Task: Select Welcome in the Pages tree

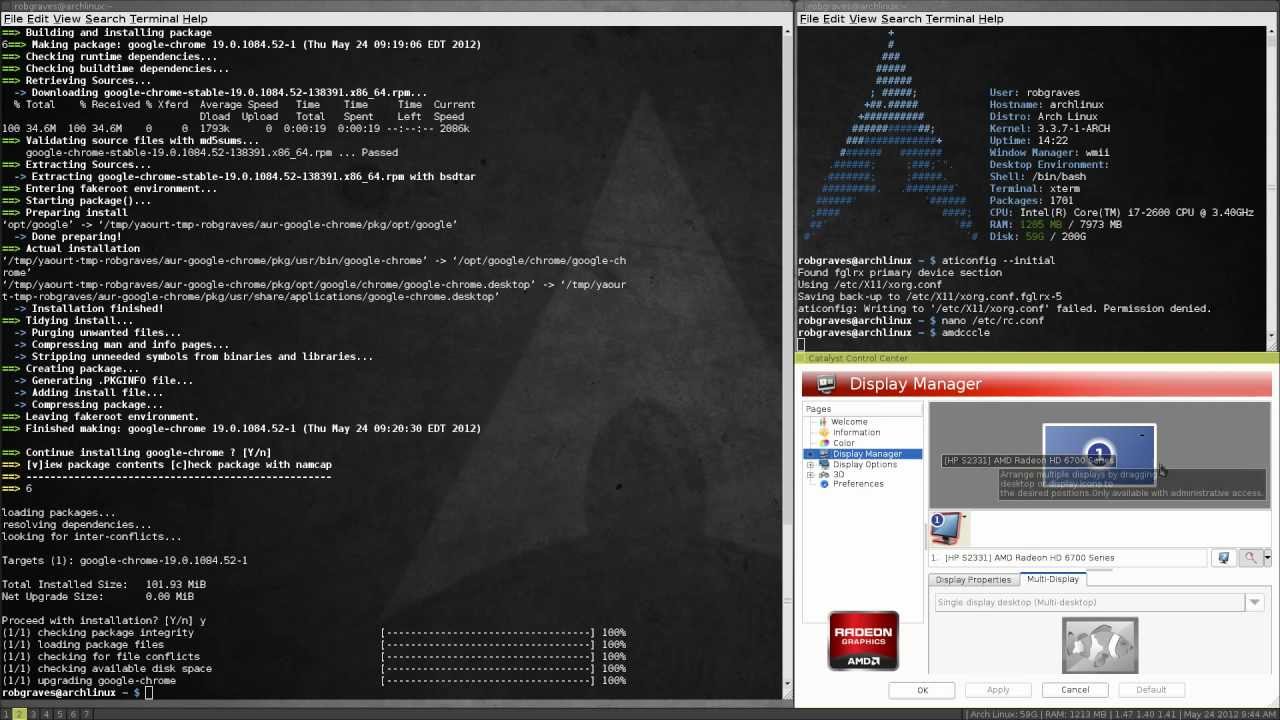Action: click(849, 422)
